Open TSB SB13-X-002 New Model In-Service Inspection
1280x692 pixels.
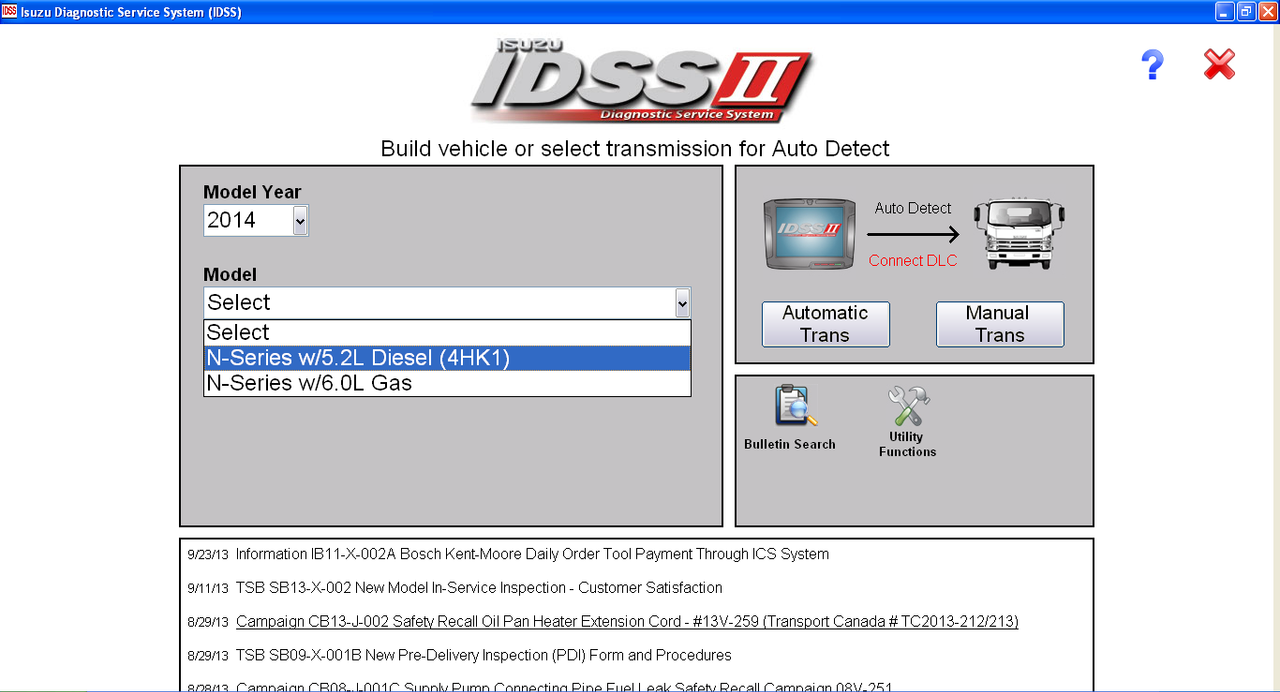(479, 587)
